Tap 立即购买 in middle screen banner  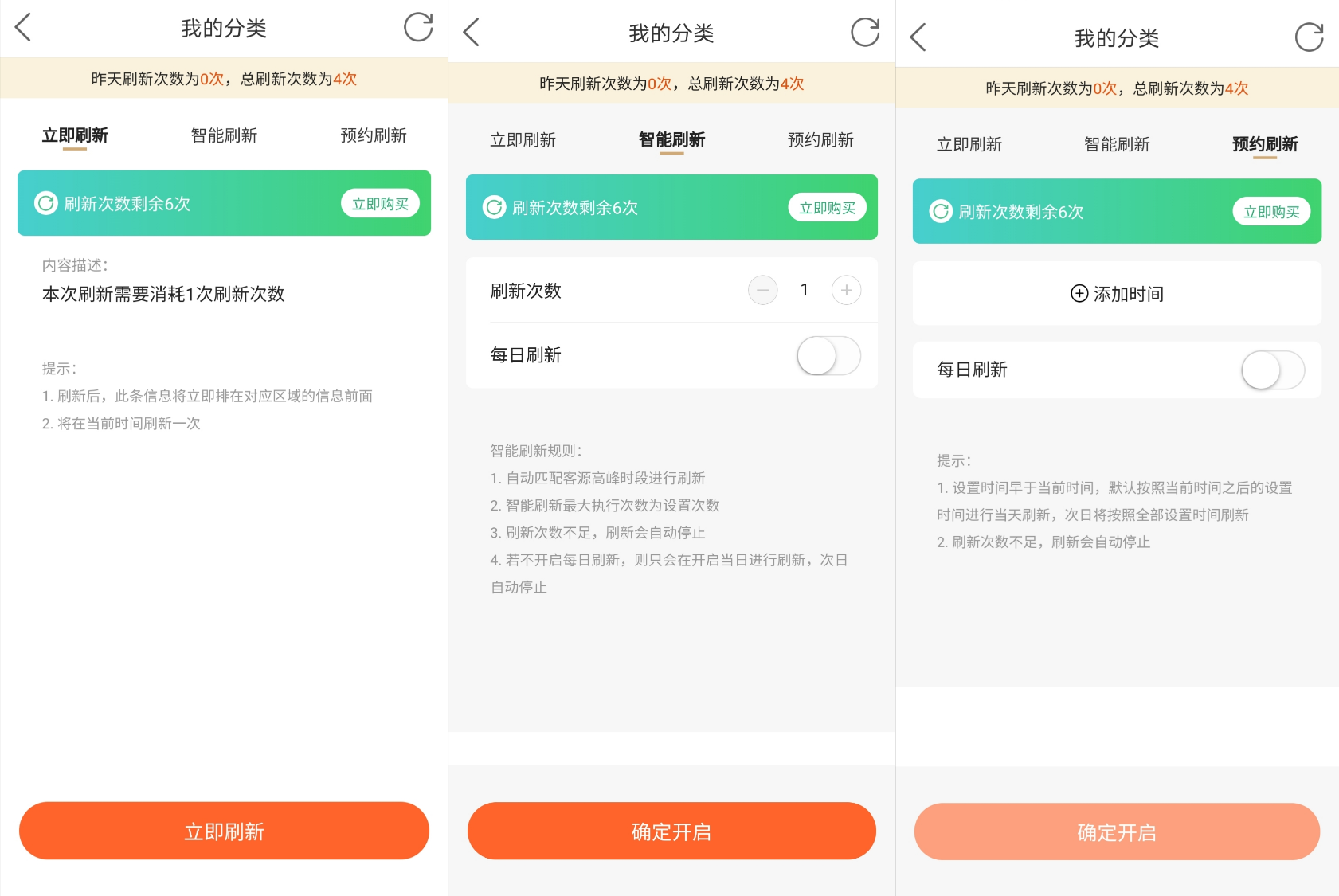827,208
